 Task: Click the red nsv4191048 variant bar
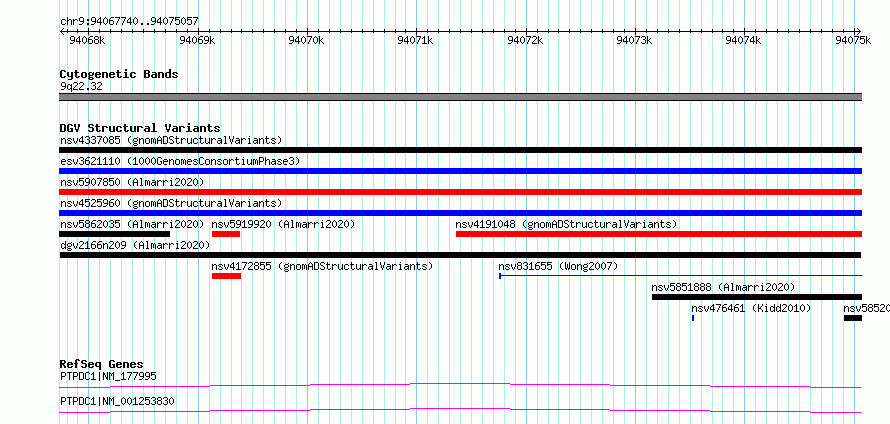coord(659,234)
